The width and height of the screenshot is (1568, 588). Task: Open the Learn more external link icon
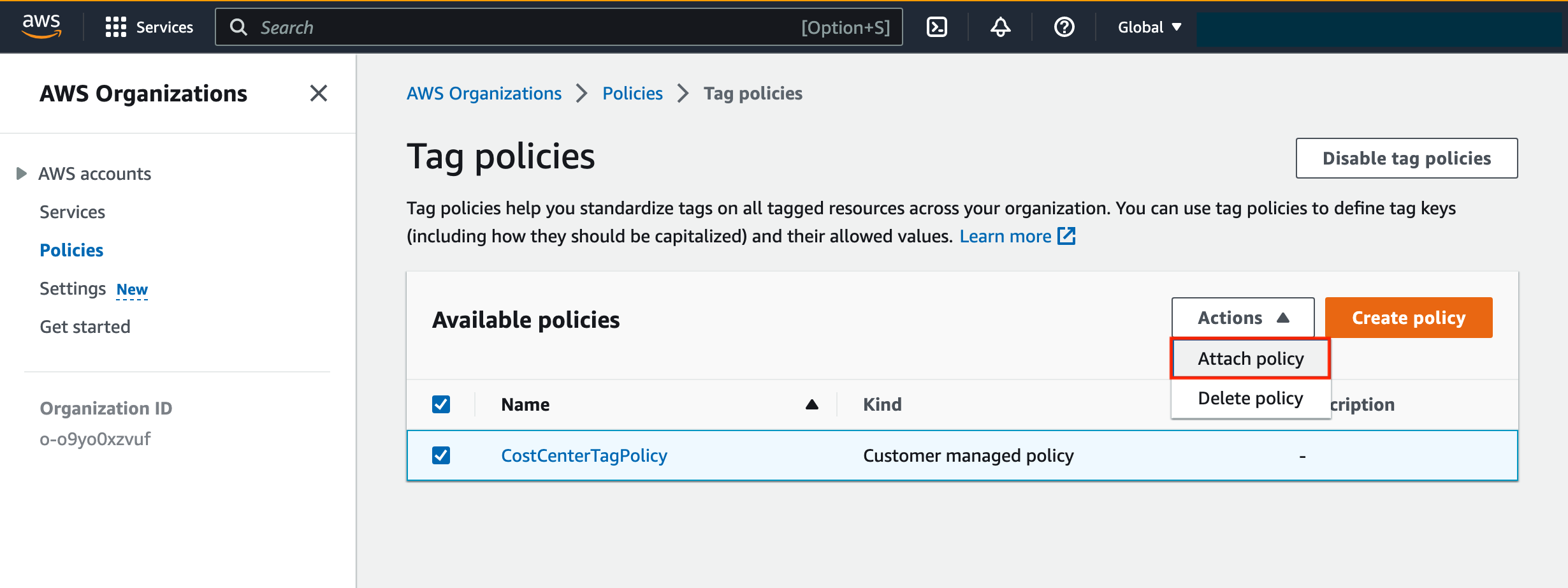[x=1066, y=235]
